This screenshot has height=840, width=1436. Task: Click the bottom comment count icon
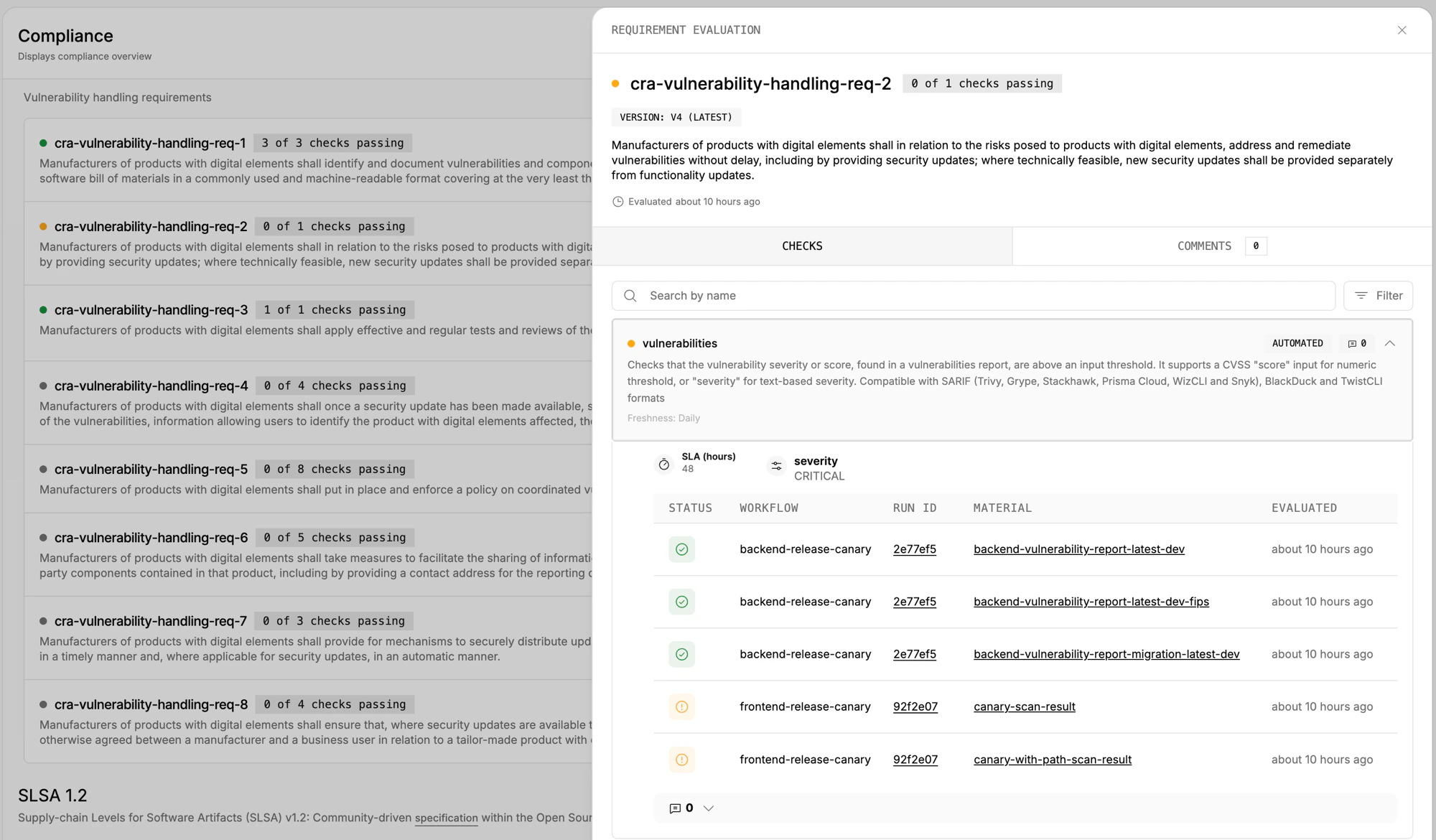[675, 808]
